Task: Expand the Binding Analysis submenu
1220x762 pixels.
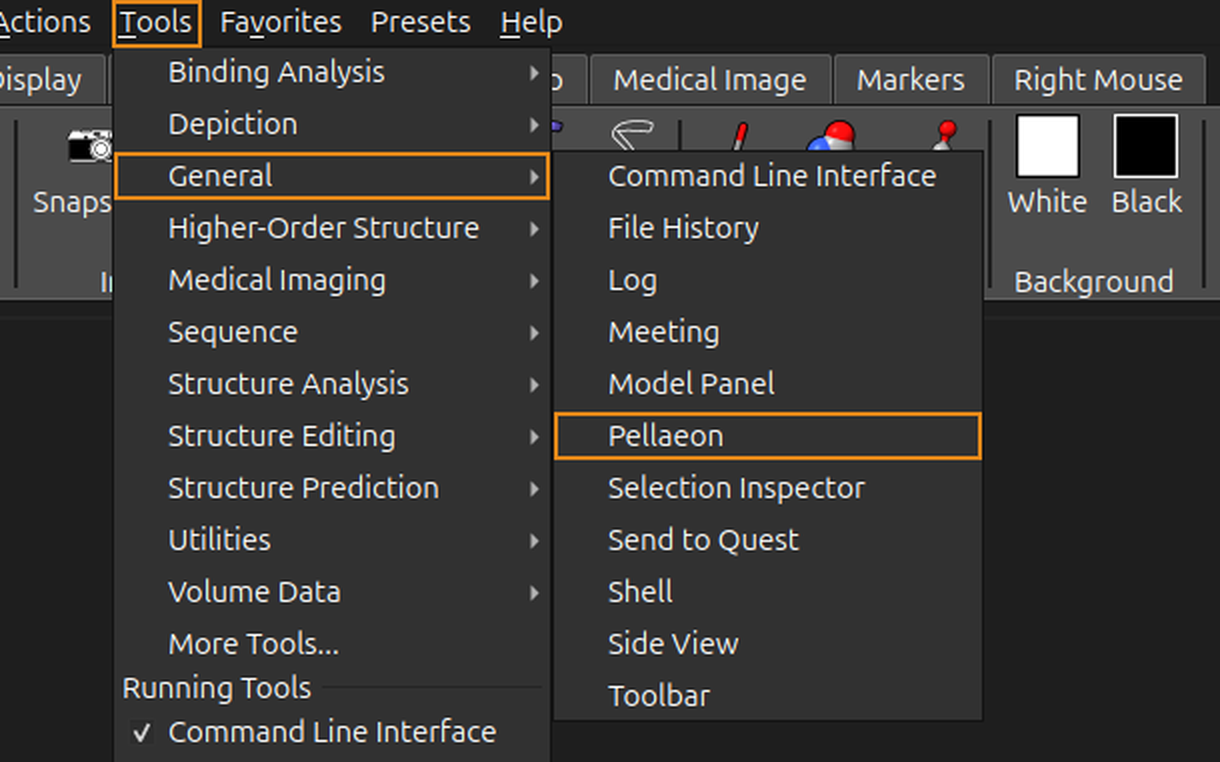Action: pos(332,72)
